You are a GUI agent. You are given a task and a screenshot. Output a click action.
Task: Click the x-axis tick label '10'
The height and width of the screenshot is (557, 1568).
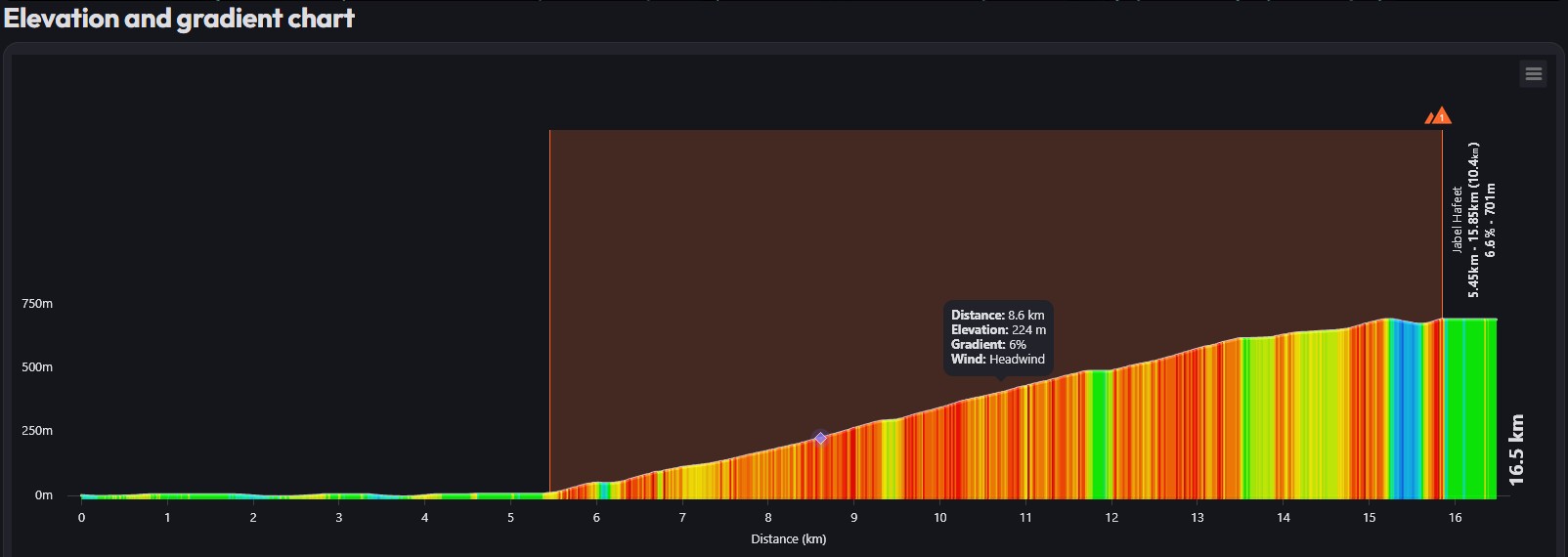coord(940,518)
